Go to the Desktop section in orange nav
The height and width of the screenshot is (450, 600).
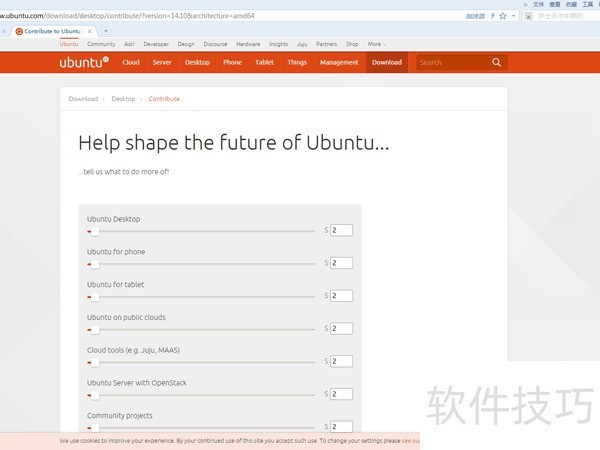click(197, 62)
